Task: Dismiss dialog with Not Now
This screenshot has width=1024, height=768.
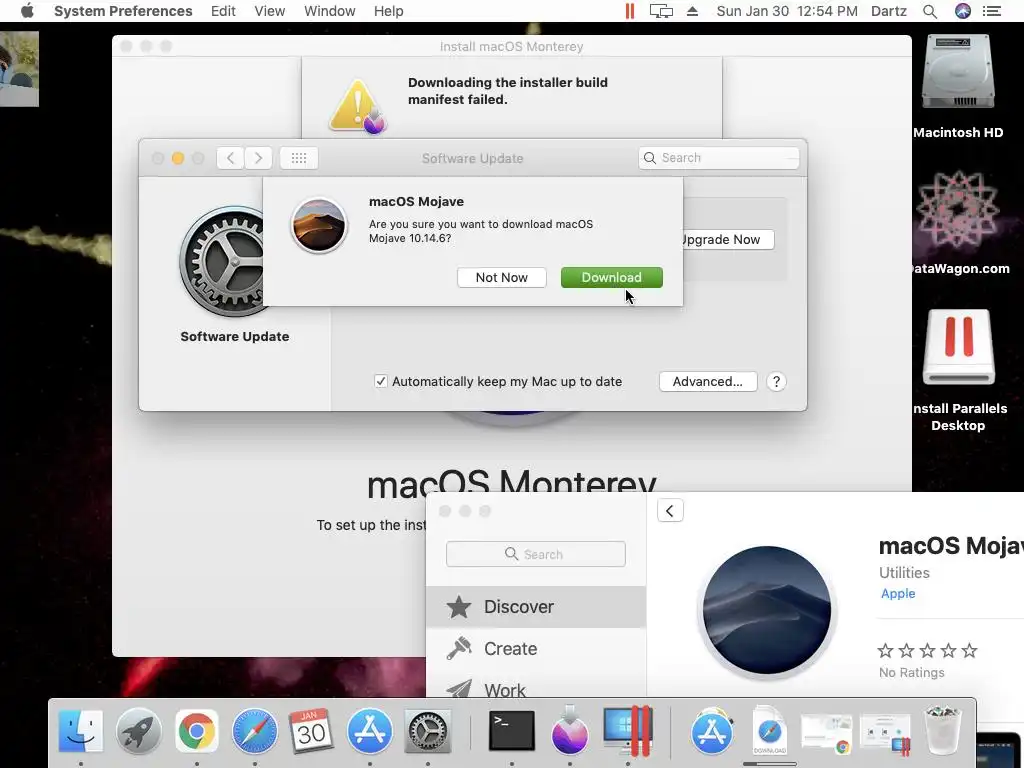Action: 502,278
